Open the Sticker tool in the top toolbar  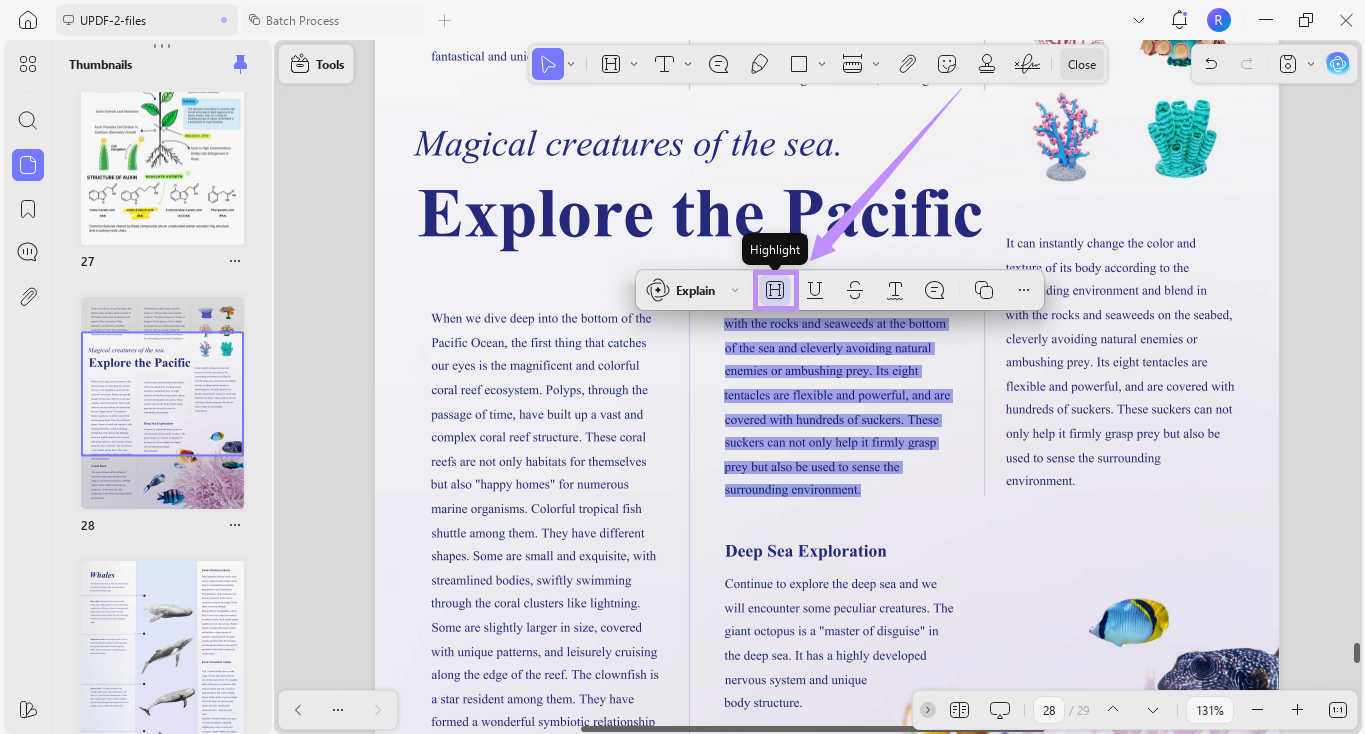pos(947,64)
